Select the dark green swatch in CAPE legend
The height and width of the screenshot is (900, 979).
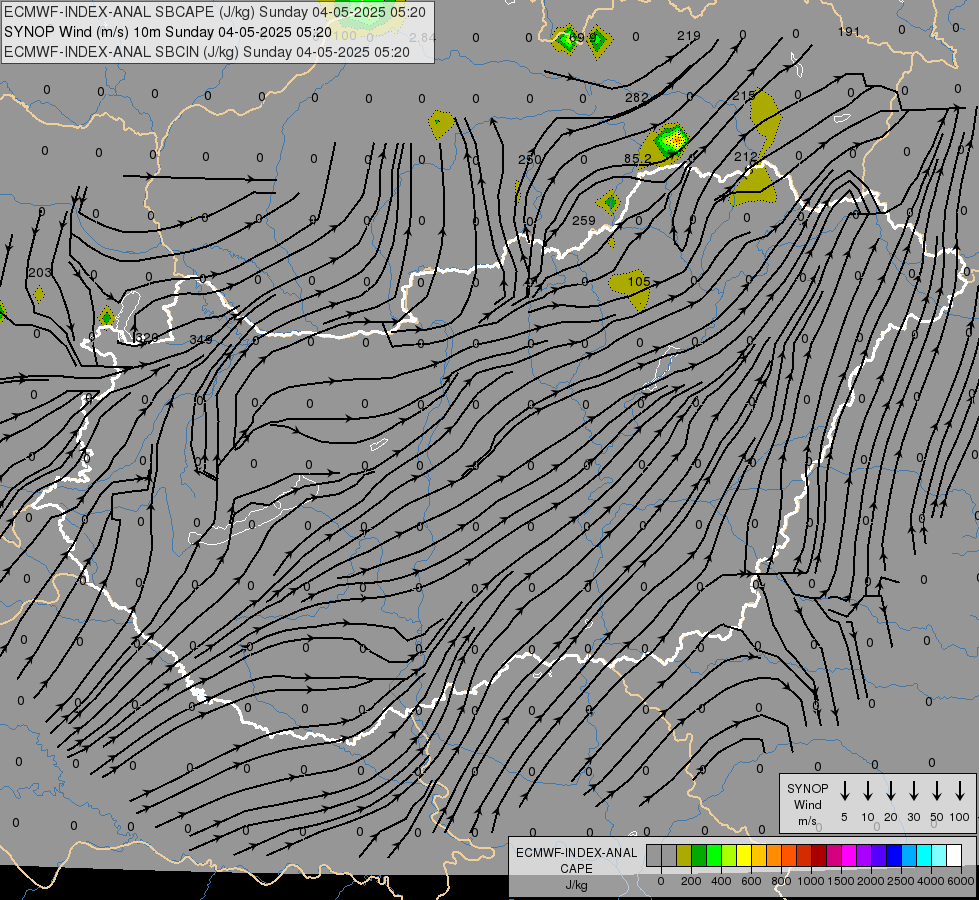(699, 855)
